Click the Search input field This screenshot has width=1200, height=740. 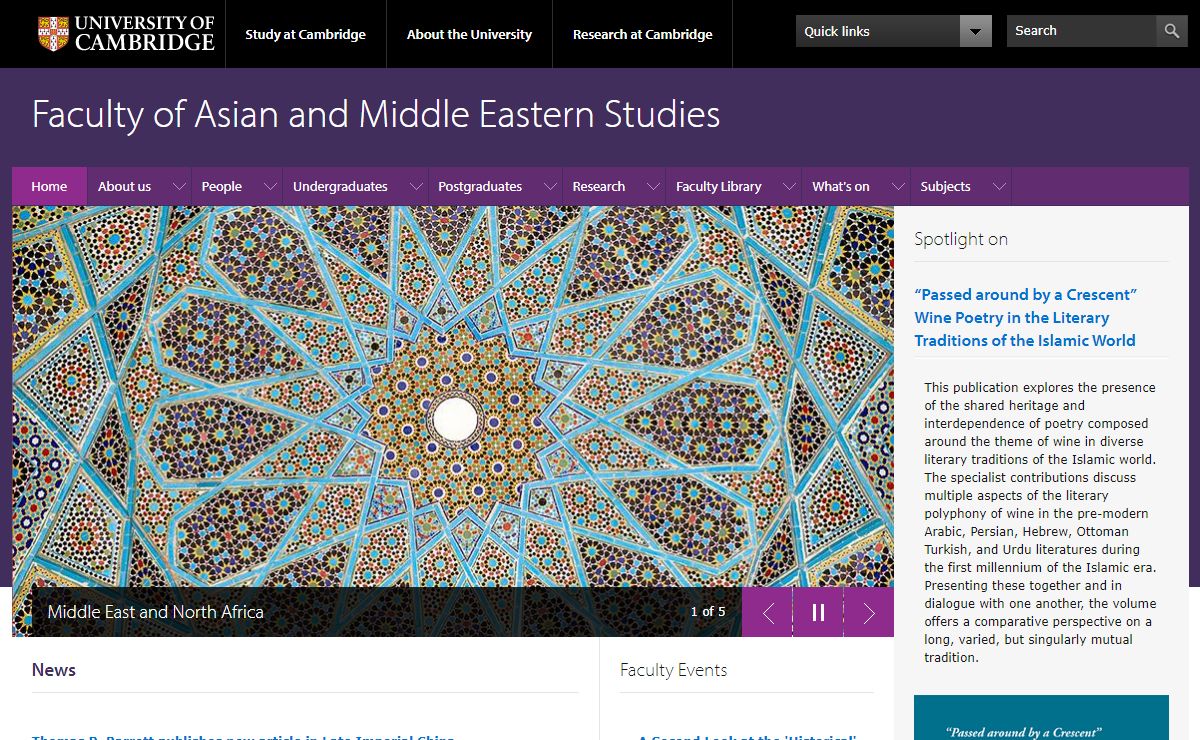pyautogui.click(x=1081, y=31)
